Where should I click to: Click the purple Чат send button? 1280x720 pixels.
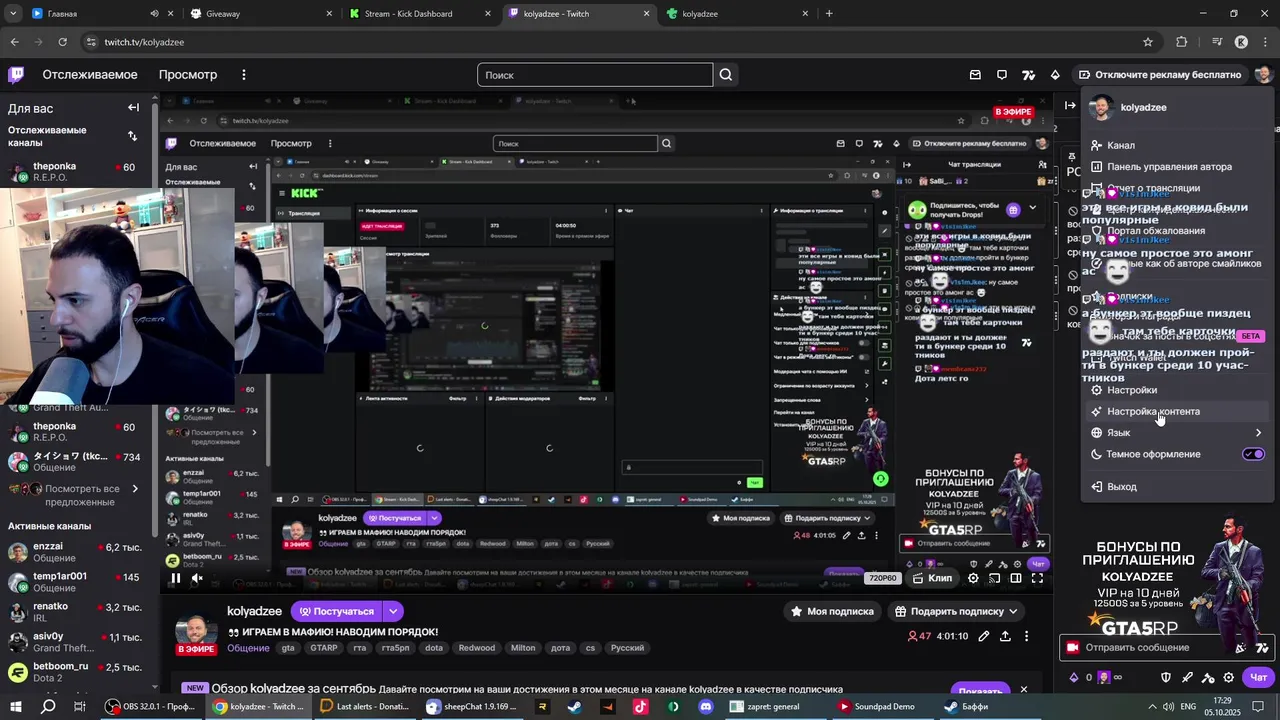[1259, 677]
